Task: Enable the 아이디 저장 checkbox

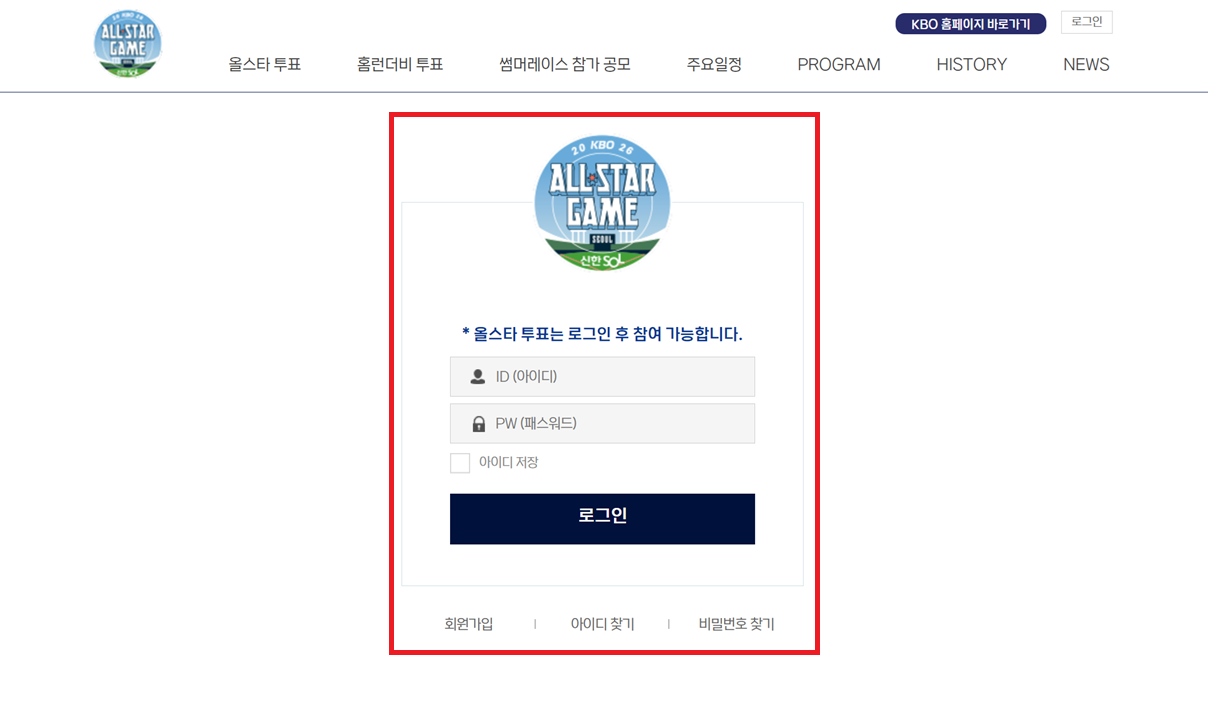Action: coord(460,463)
